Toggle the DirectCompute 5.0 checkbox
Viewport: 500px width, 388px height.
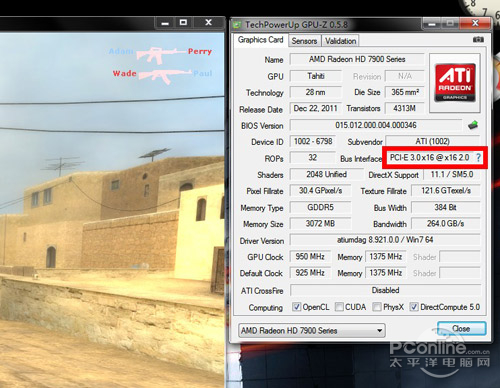414,307
